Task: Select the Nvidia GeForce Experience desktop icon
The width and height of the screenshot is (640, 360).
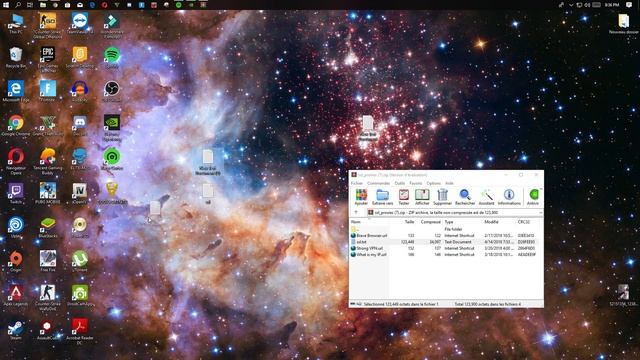Action: point(112,128)
